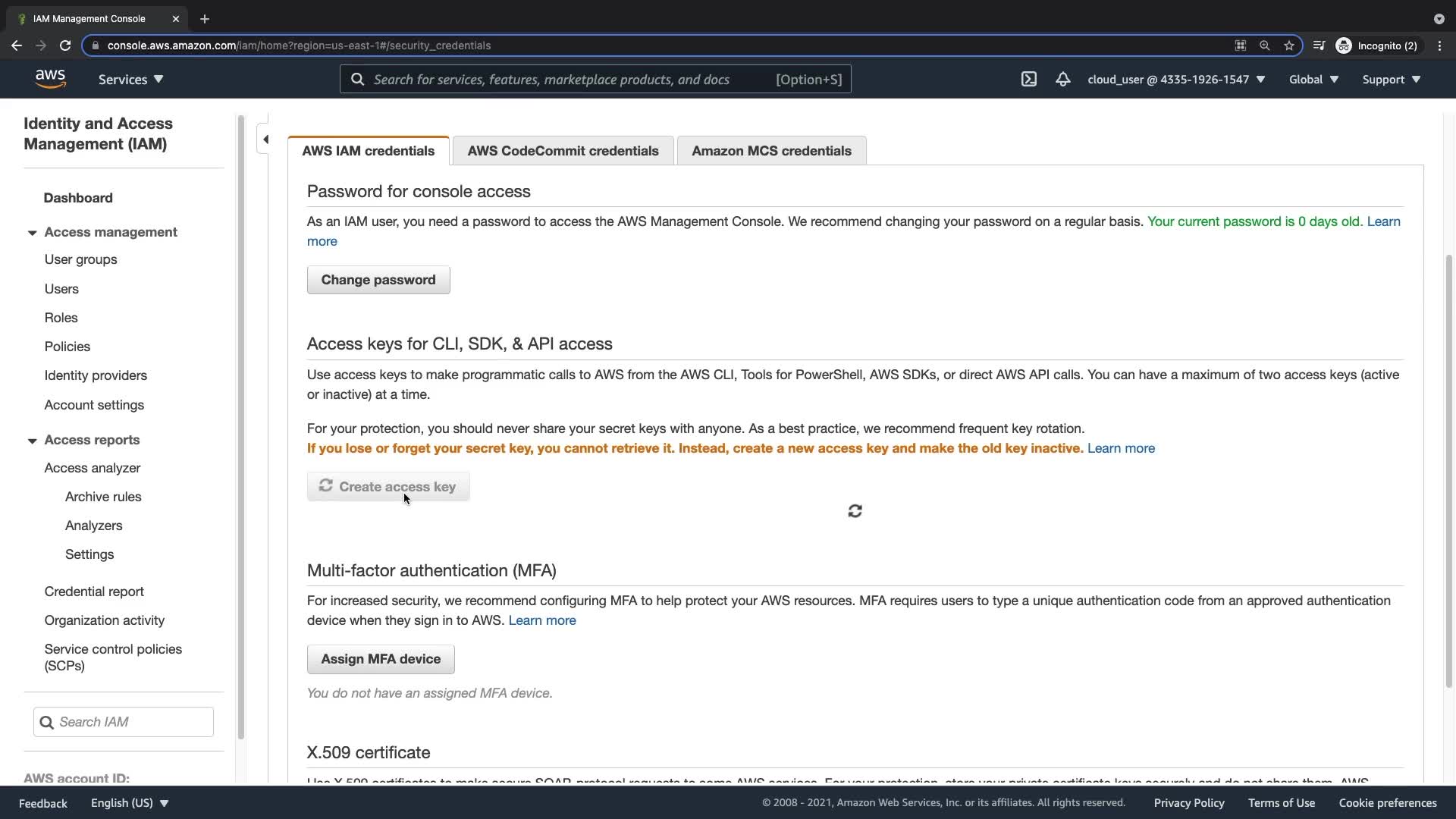Click the Change password button
The height and width of the screenshot is (819, 1456).
pyautogui.click(x=378, y=280)
